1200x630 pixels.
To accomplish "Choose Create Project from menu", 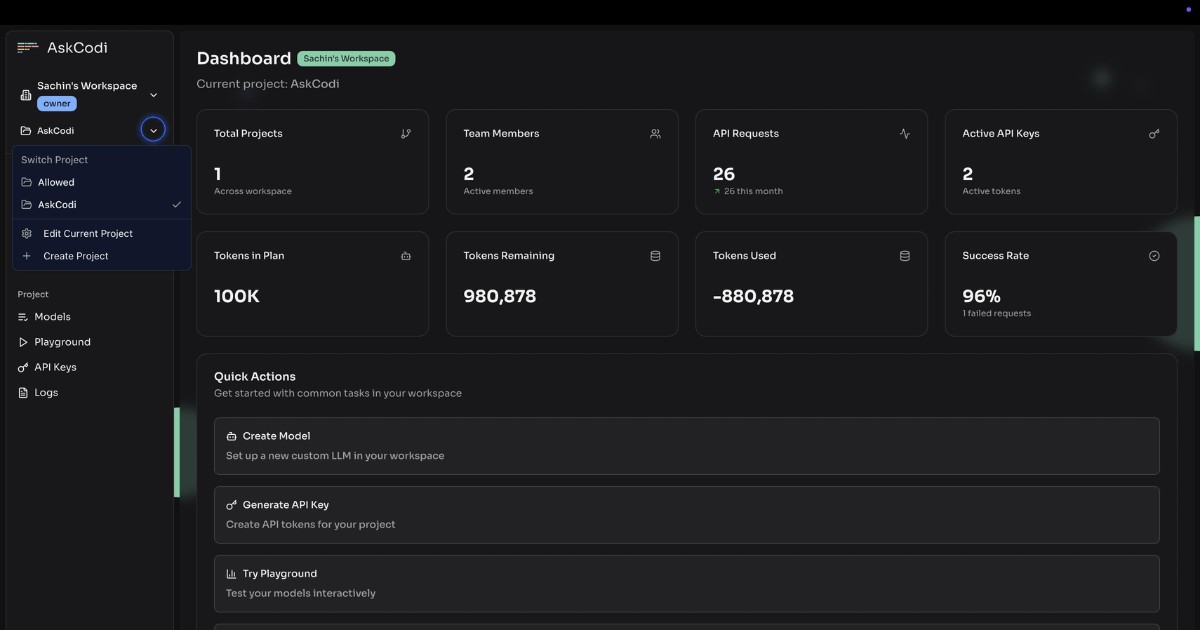I will pos(101,256).
